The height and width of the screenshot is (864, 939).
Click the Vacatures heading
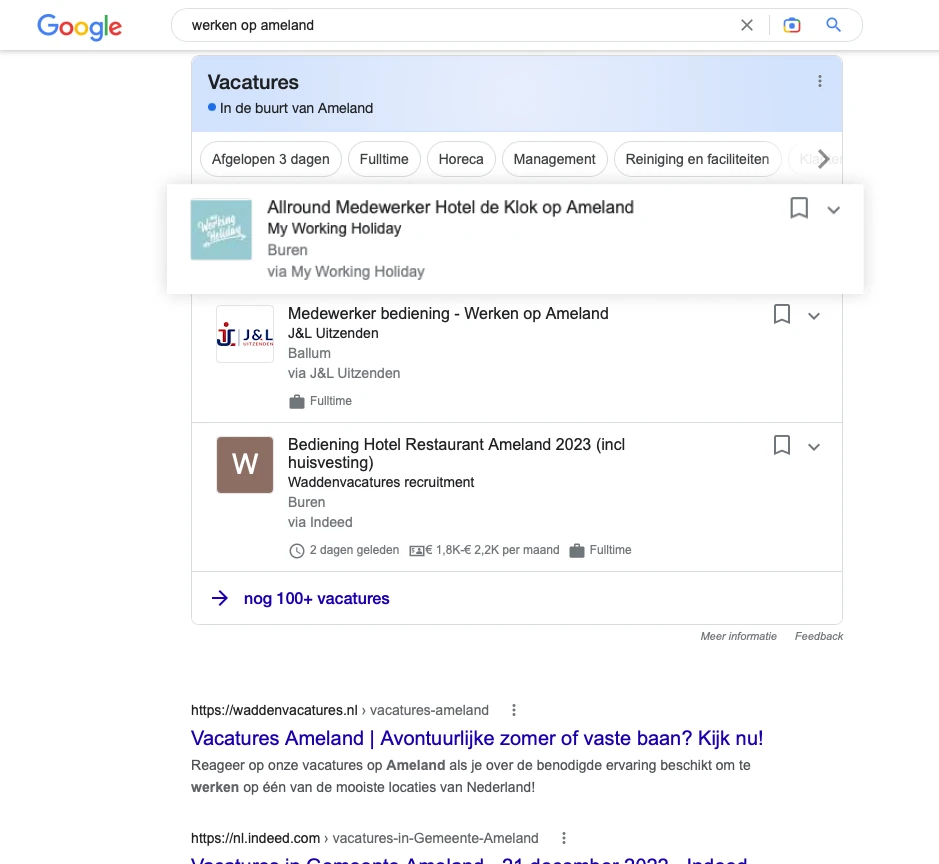click(x=253, y=82)
